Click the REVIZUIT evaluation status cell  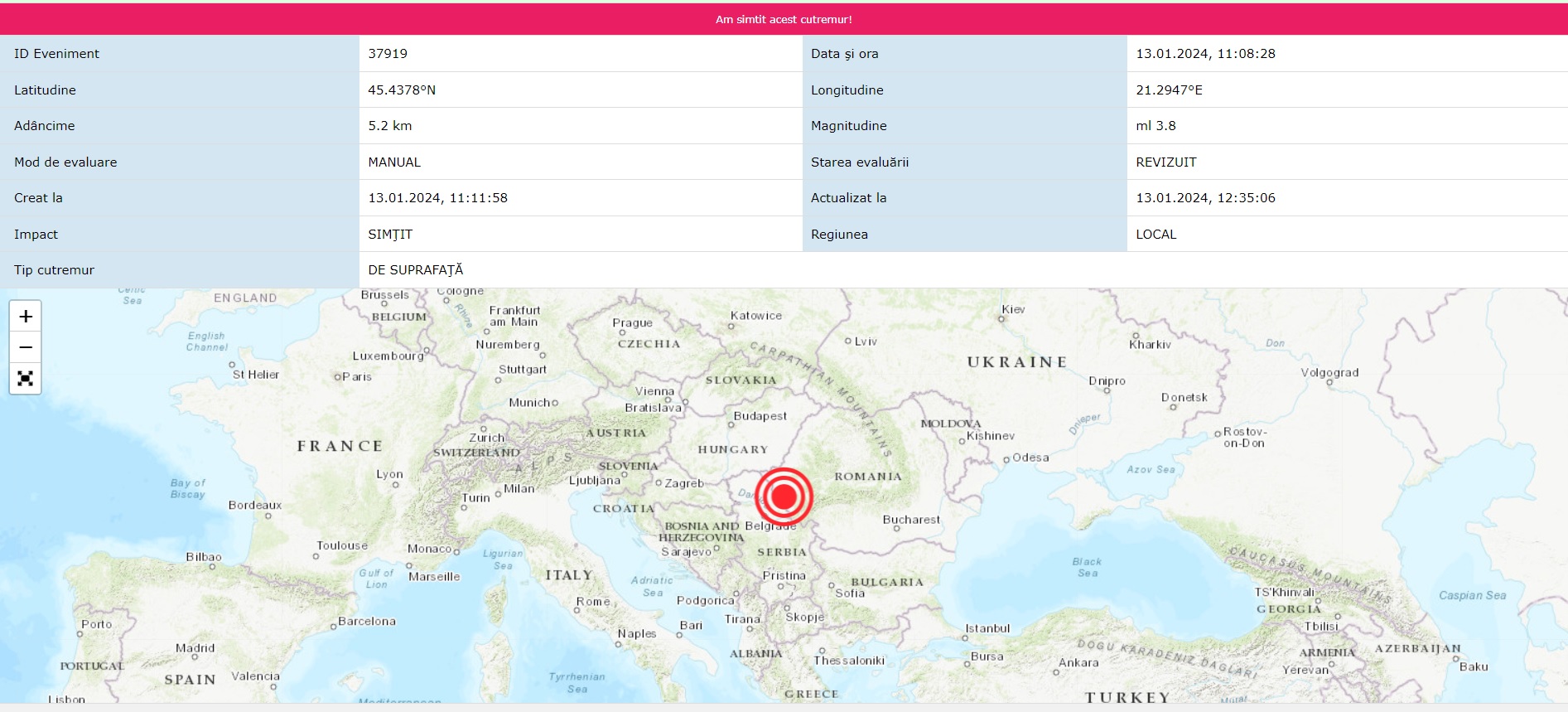[x=1165, y=162]
